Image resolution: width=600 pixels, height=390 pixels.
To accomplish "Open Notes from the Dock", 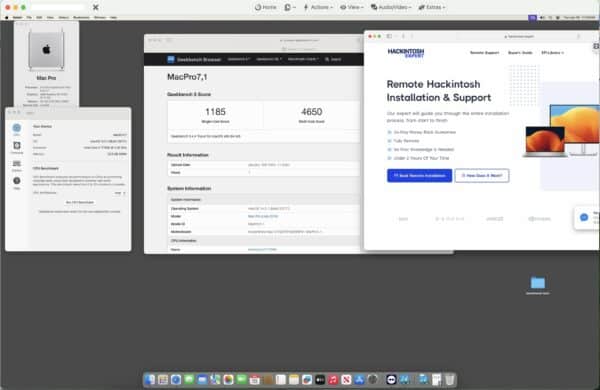I will (294, 379).
